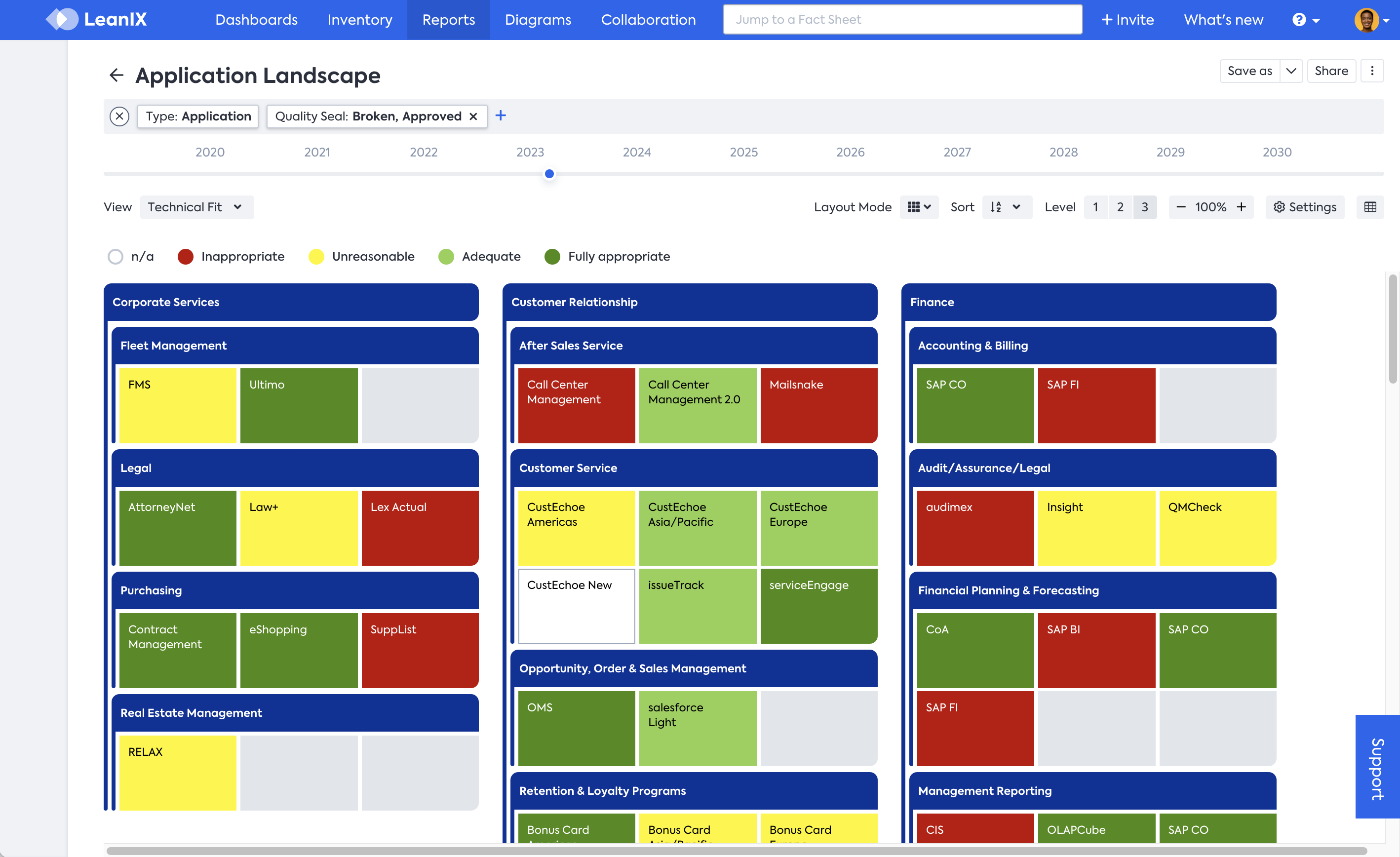Open the Technical Fit view dropdown
1400x857 pixels.
[x=196, y=207]
